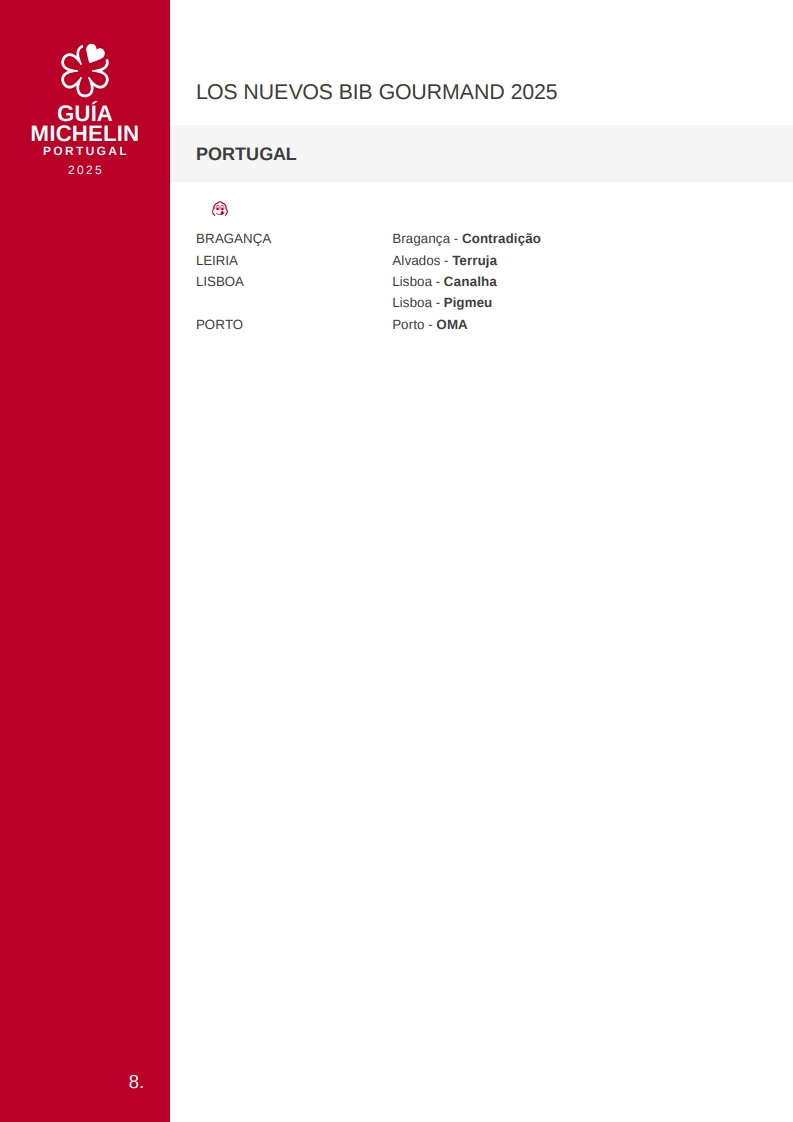This screenshot has width=793, height=1122.
Task: Click the page number '8.'
Action: 136,1081
